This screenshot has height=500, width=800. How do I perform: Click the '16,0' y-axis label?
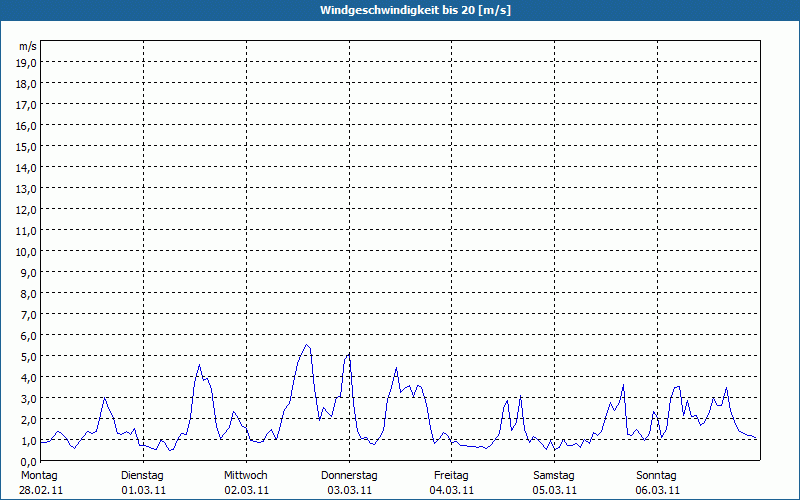27,127
